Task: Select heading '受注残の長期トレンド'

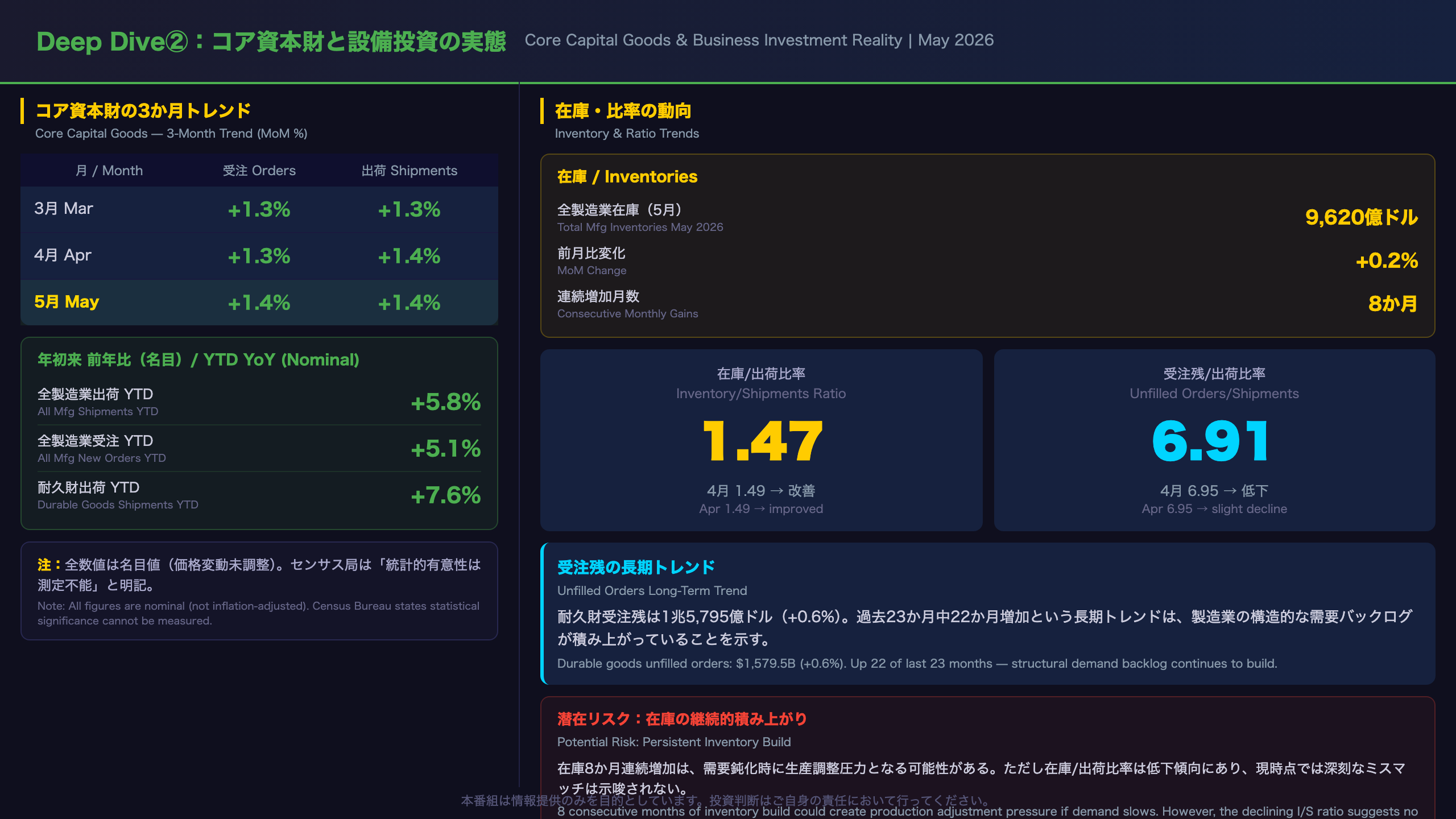Action: coord(636,566)
